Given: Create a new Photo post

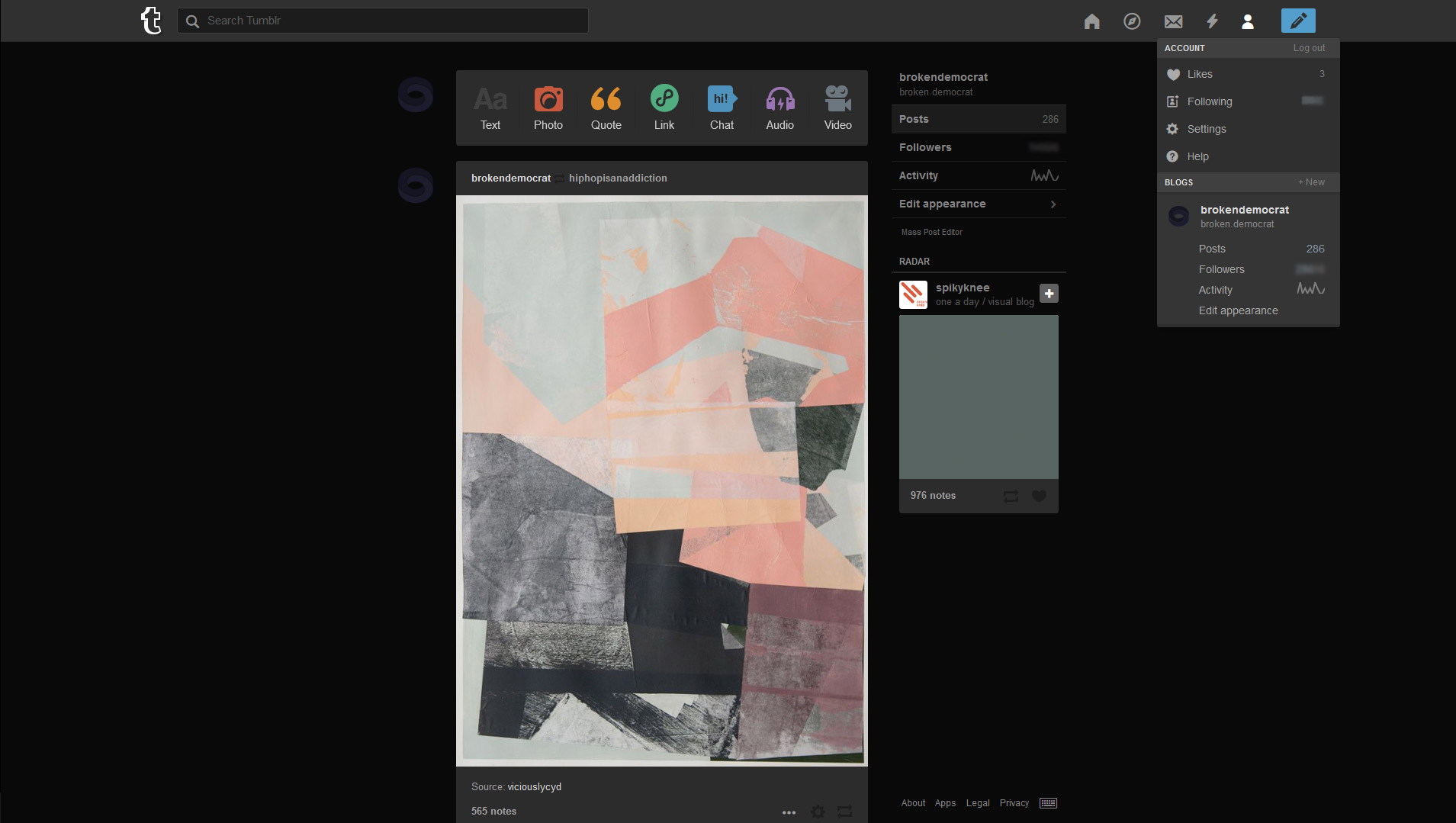Looking at the screenshot, I should [x=548, y=108].
